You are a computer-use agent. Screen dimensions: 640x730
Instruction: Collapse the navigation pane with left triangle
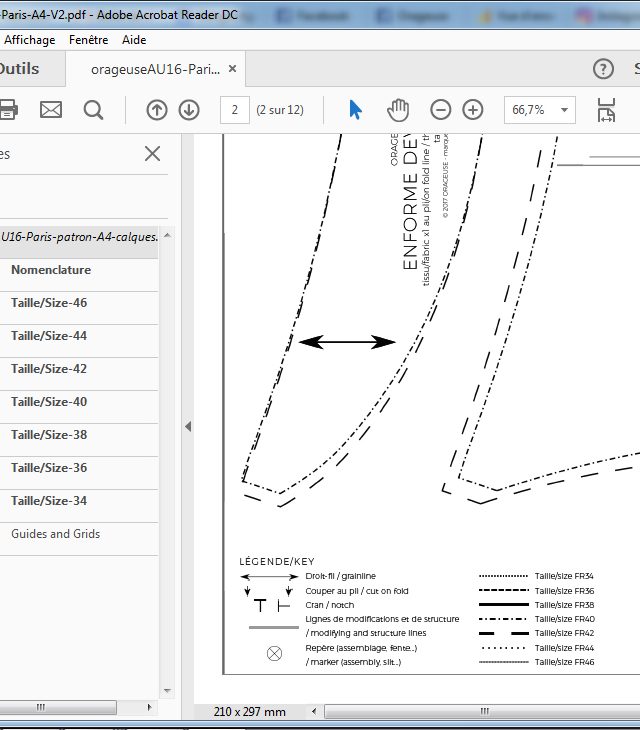pyautogui.click(x=188, y=426)
